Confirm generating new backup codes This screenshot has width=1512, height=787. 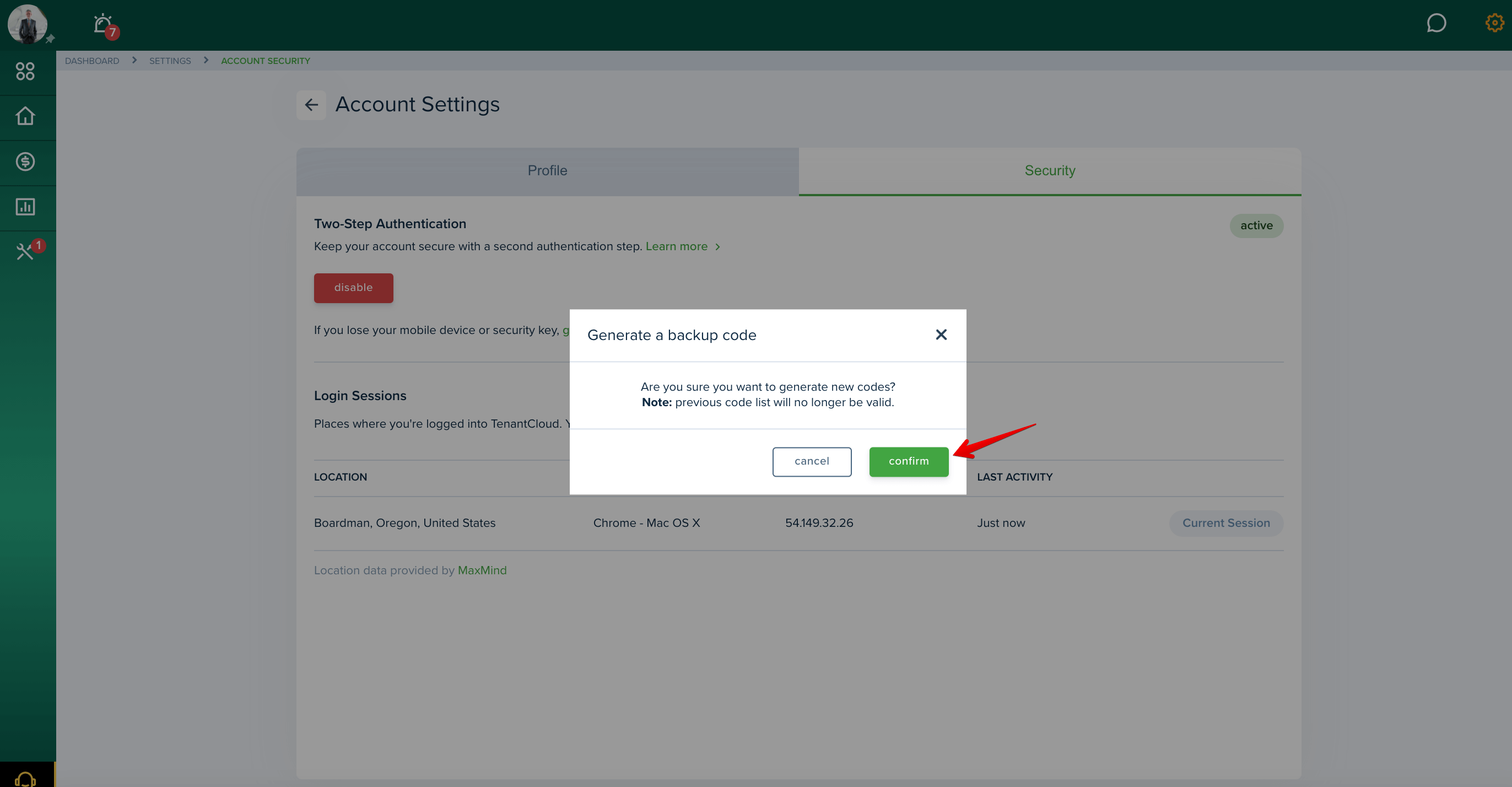(909, 461)
